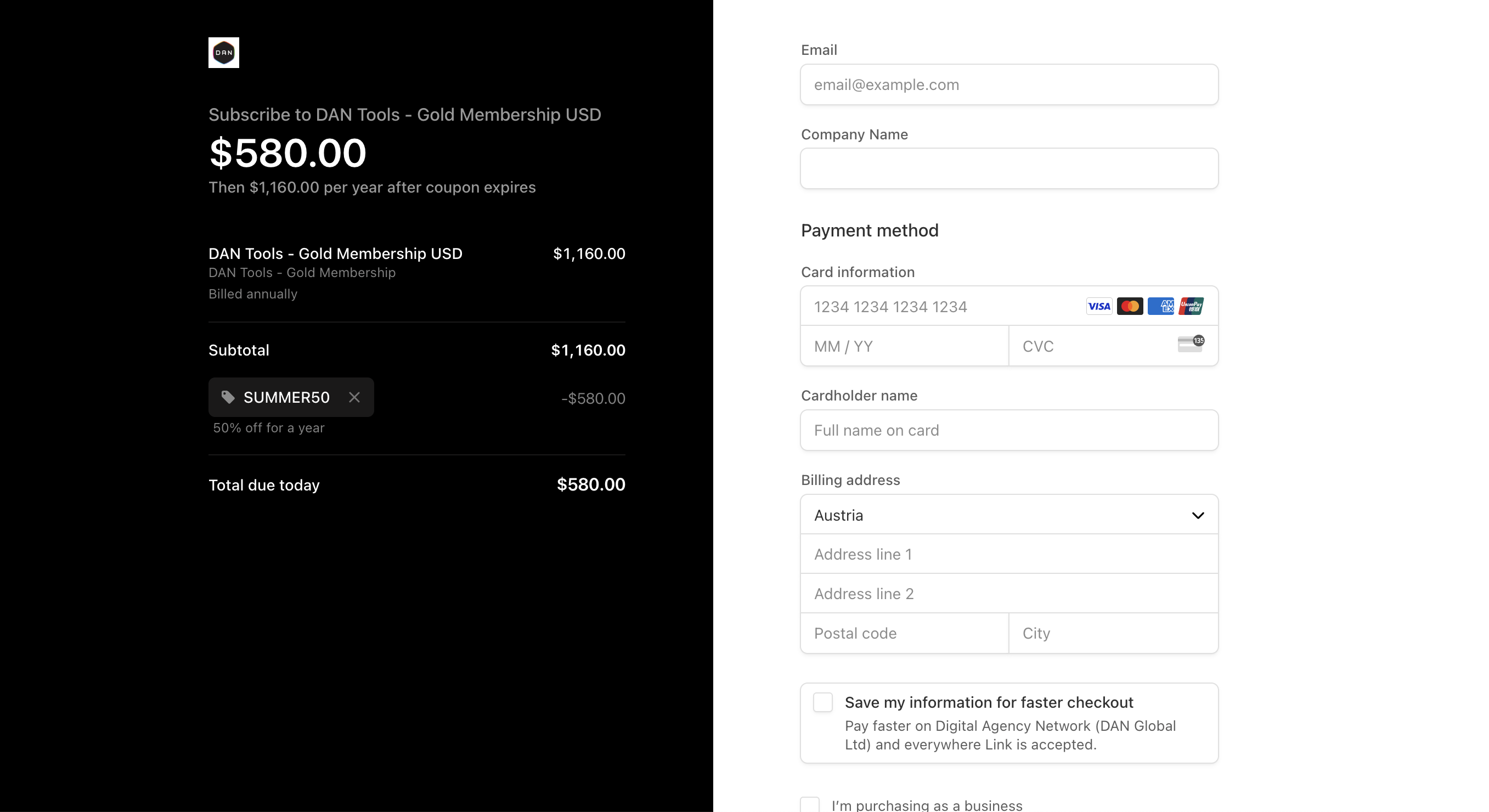Click the Cardholder name field
Screen dimensions: 1489x812
(x=1009, y=431)
